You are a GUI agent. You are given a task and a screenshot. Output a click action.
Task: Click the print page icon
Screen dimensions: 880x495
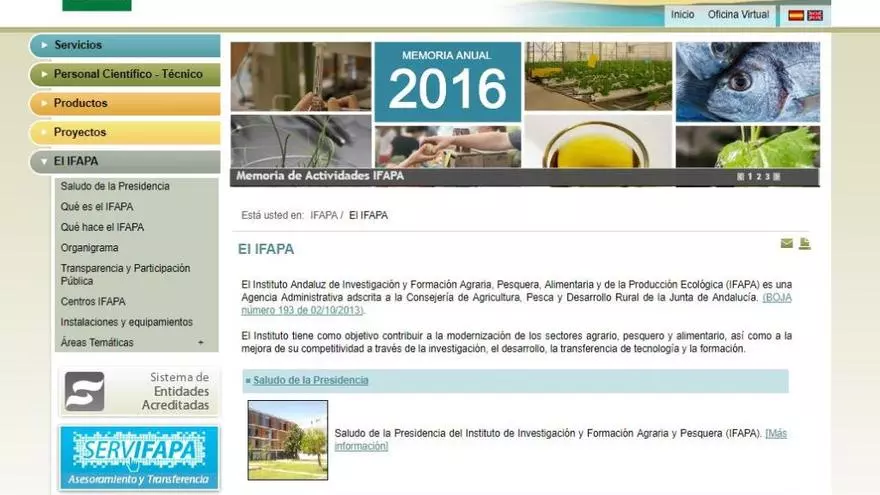pyautogui.click(x=804, y=243)
